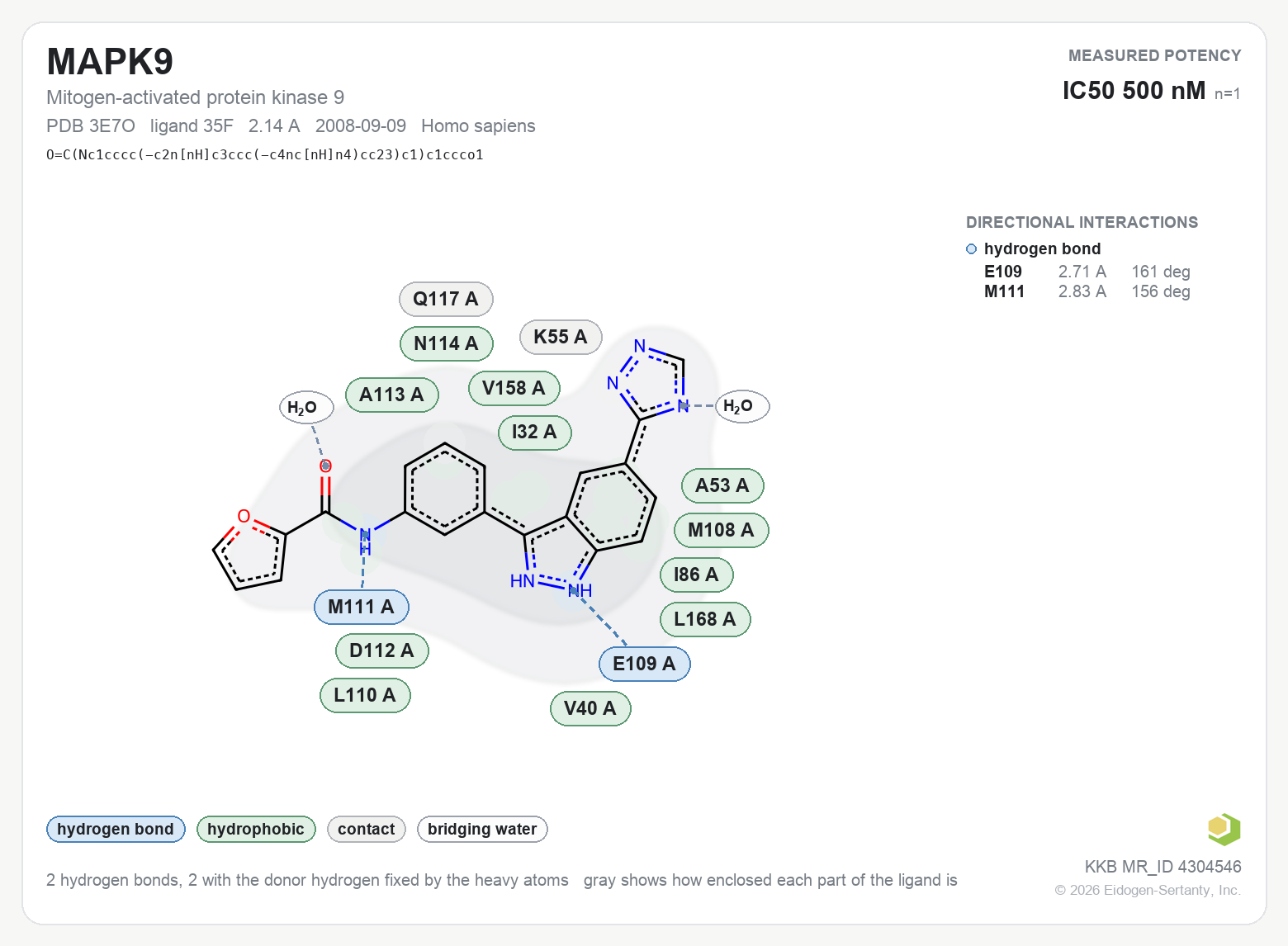Viewport: 1288px width, 946px height.
Task: Select the Q117 A residue label
Action: pos(446,299)
